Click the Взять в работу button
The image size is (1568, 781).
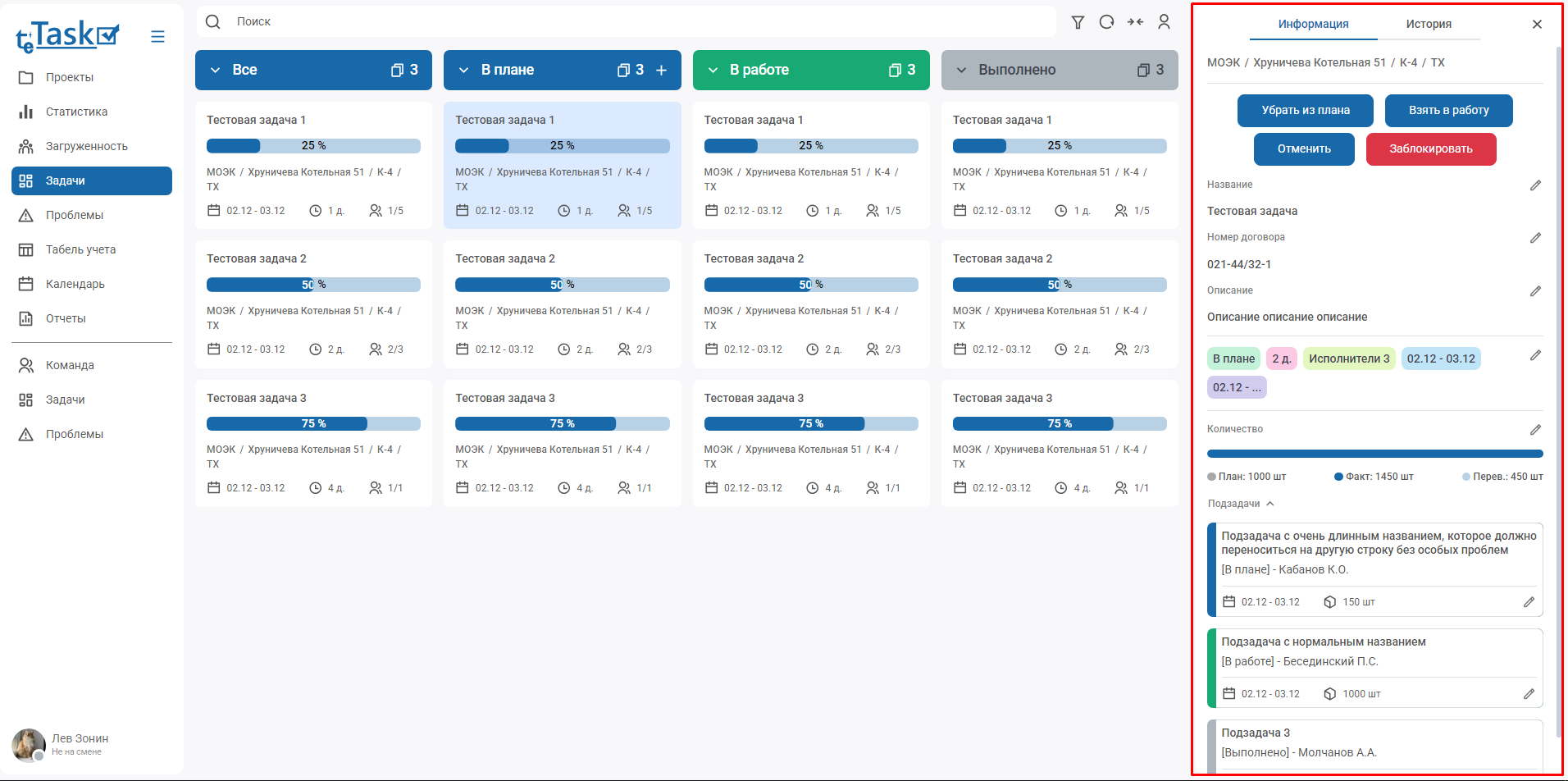(1448, 111)
